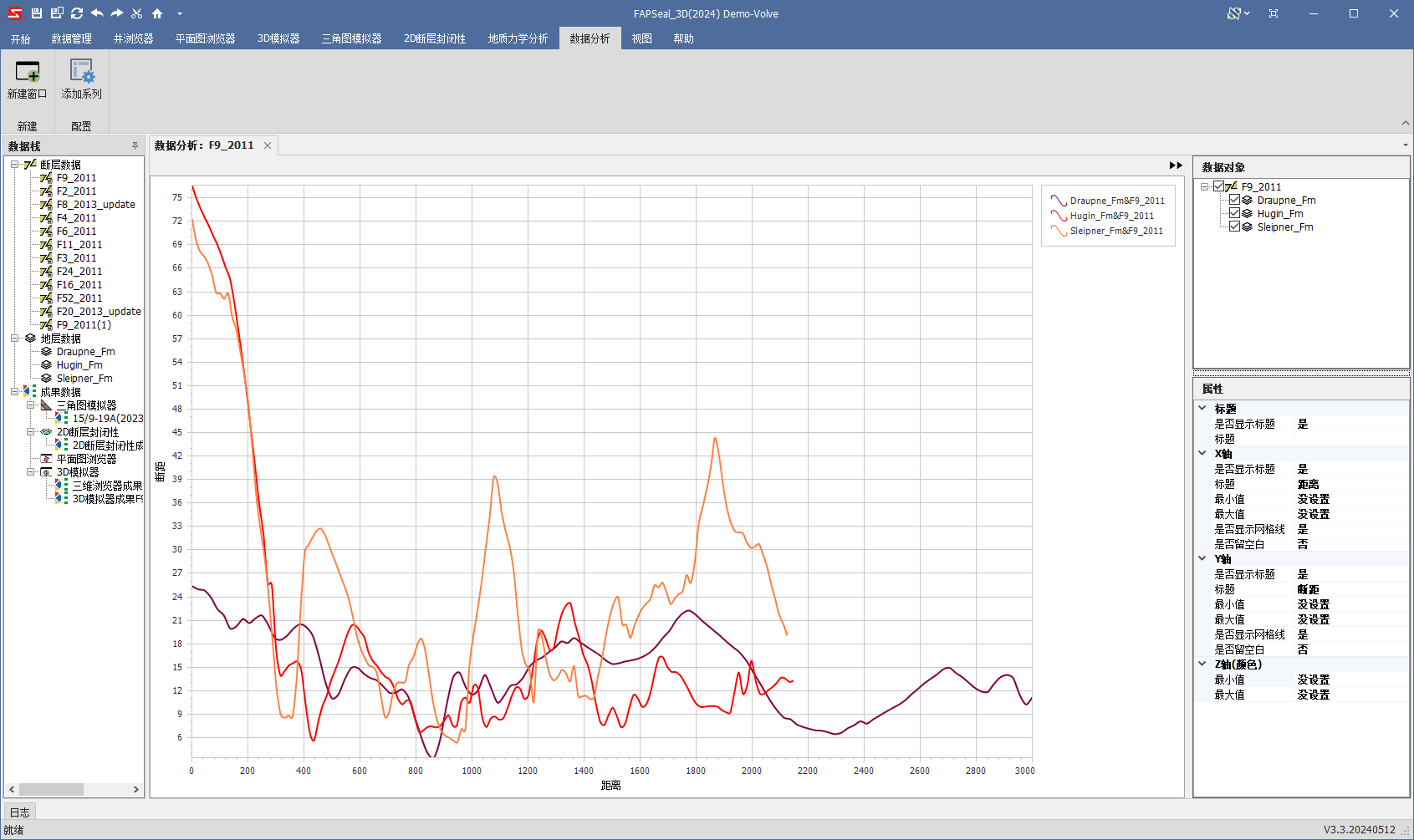
Task: Click the icon beside 2D断层封闭性 node
Action: click(46, 432)
